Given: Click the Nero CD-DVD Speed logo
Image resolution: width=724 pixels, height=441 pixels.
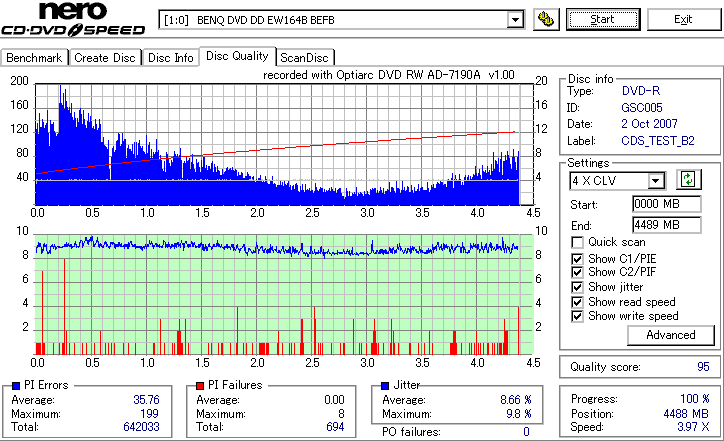Looking at the screenshot, I should click(73, 19).
